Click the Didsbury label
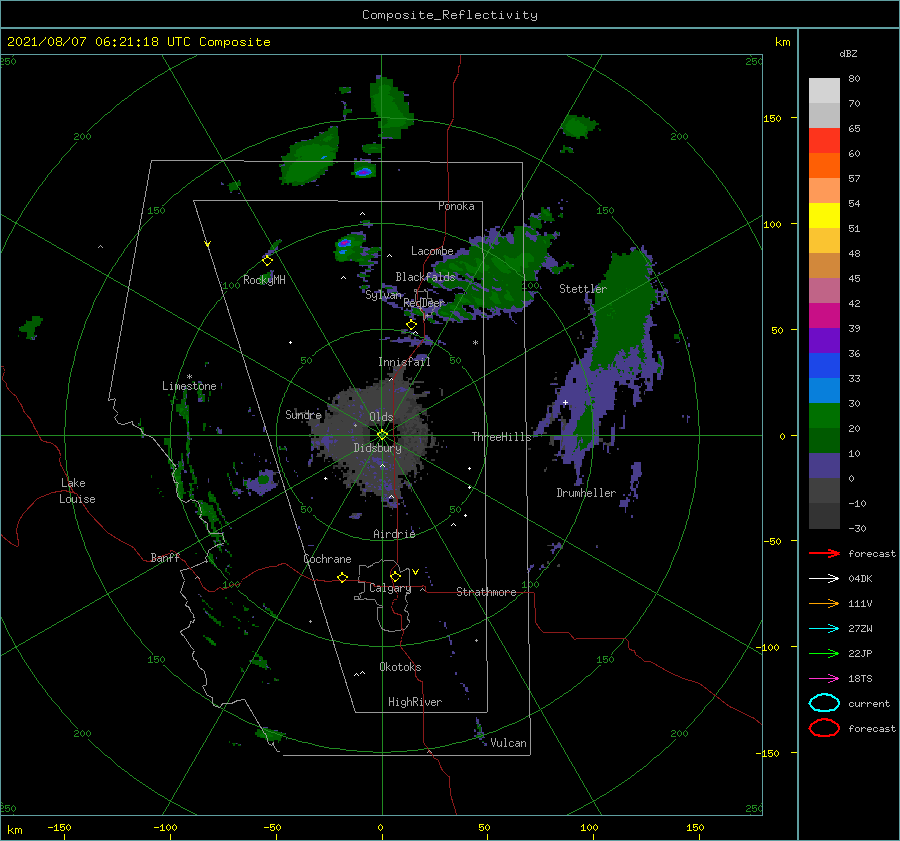Screen dimensions: 900x841 [x=377, y=448]
